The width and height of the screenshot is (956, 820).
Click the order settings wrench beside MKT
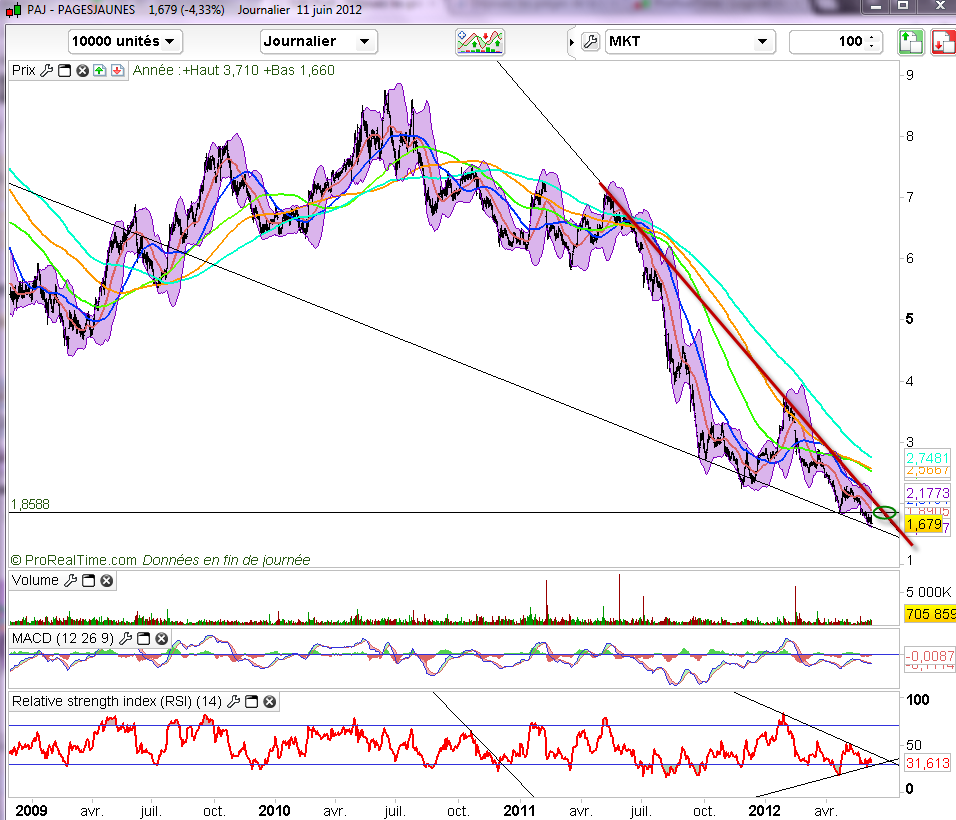(x=589, y=42)
